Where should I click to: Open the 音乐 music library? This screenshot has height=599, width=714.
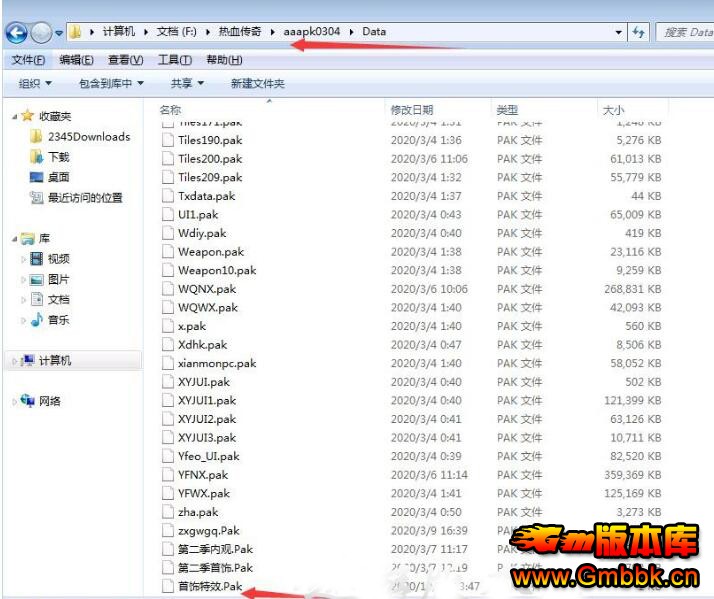click(x=58, y=320)
